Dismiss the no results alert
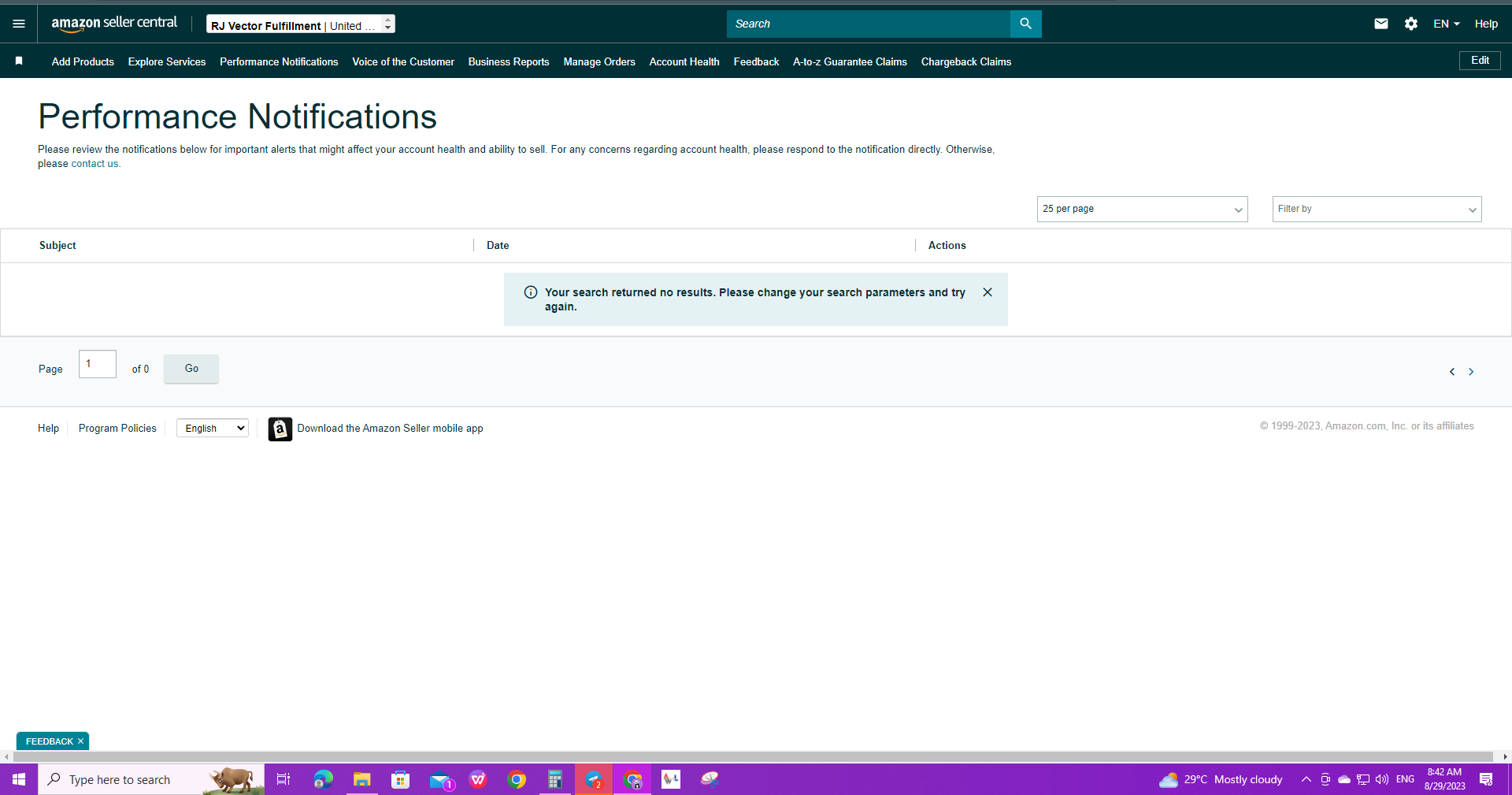The height and width of the screenshot is (795, 1512). click(x=988, y=292)
